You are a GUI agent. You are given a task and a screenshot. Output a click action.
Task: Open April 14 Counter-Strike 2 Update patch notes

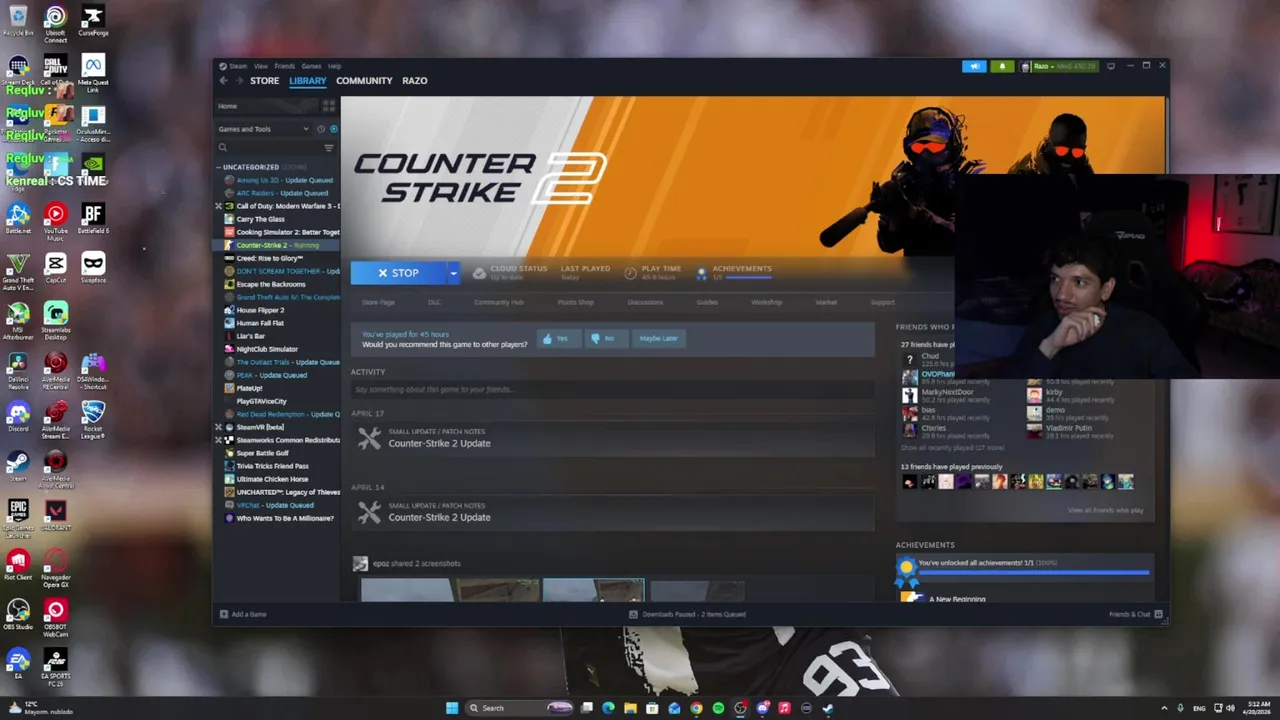(612, 512)
